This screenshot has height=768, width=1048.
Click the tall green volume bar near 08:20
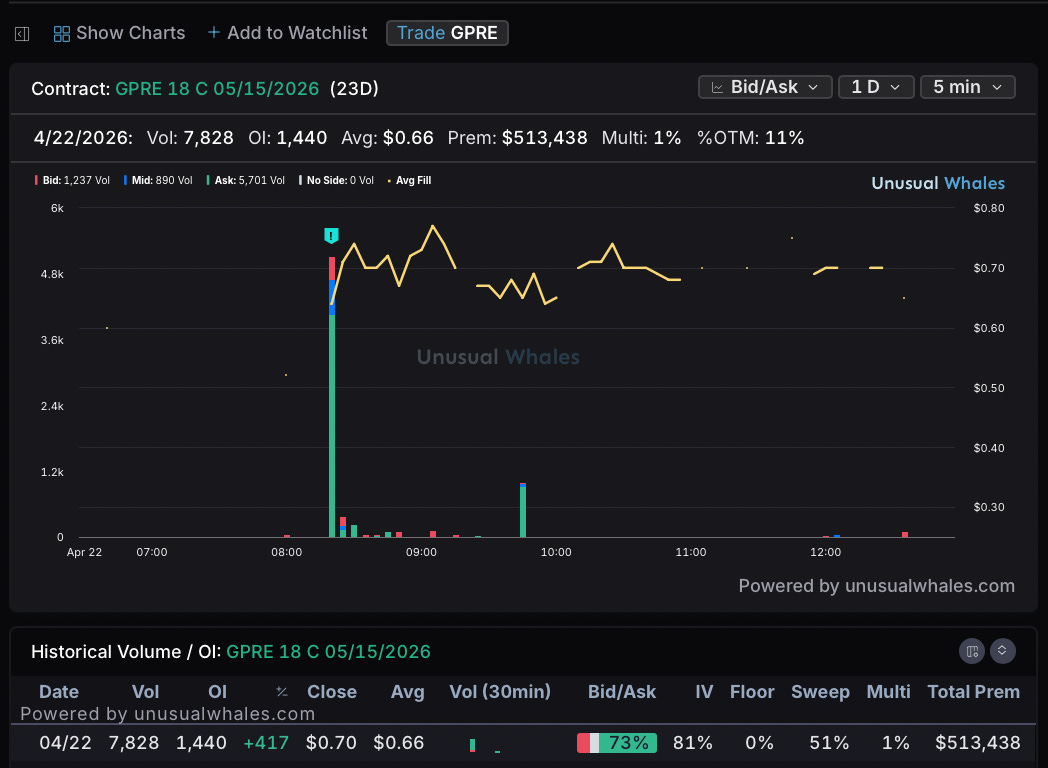tap(332, 425)
